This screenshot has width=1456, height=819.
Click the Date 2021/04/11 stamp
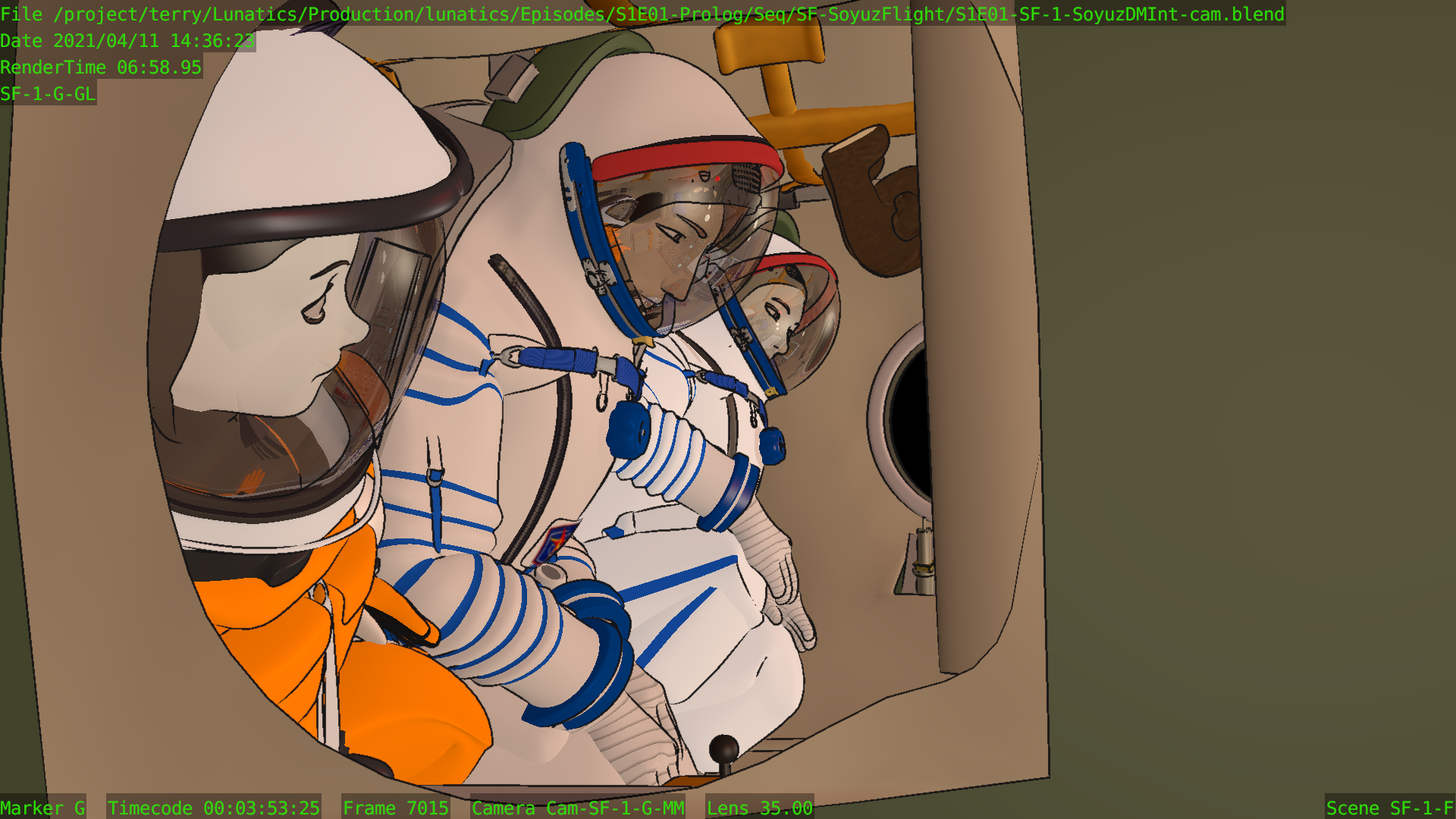[127, 41]
